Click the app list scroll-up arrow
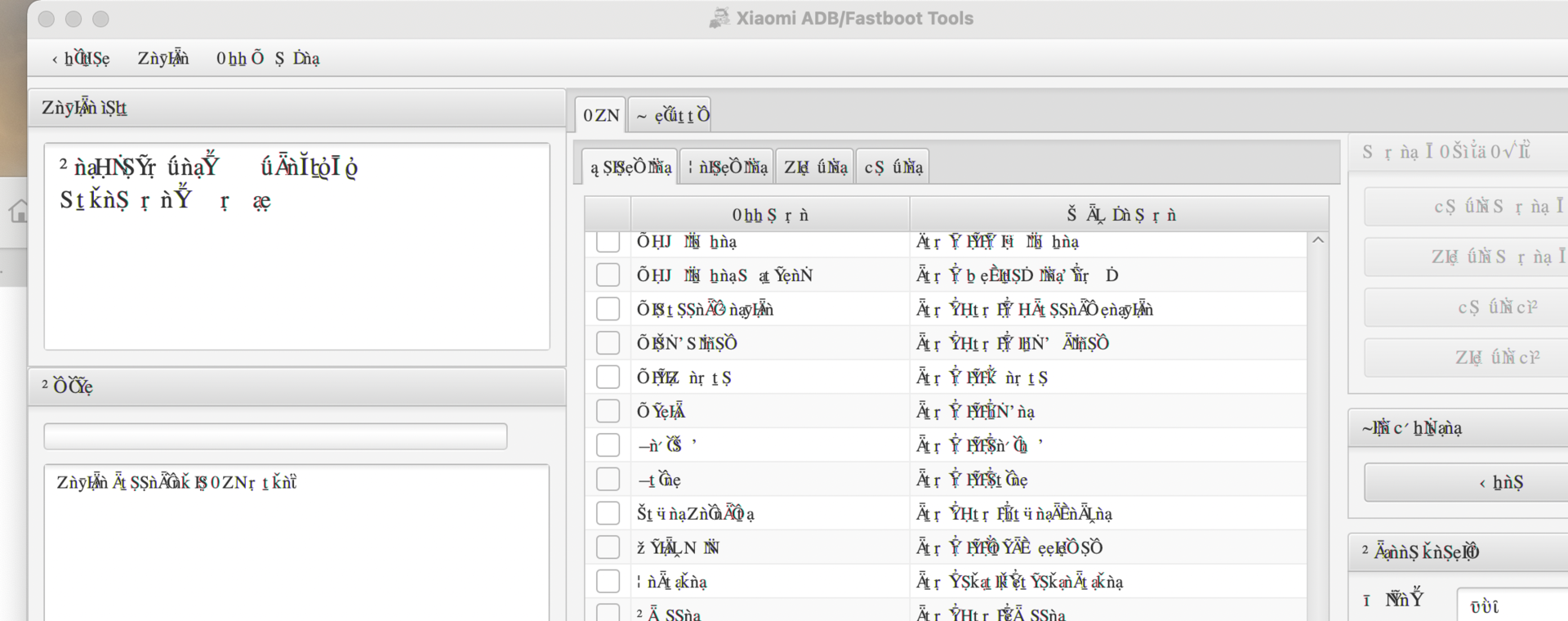Viewport: 1568px width, 621px height. tap(1318, 241)
